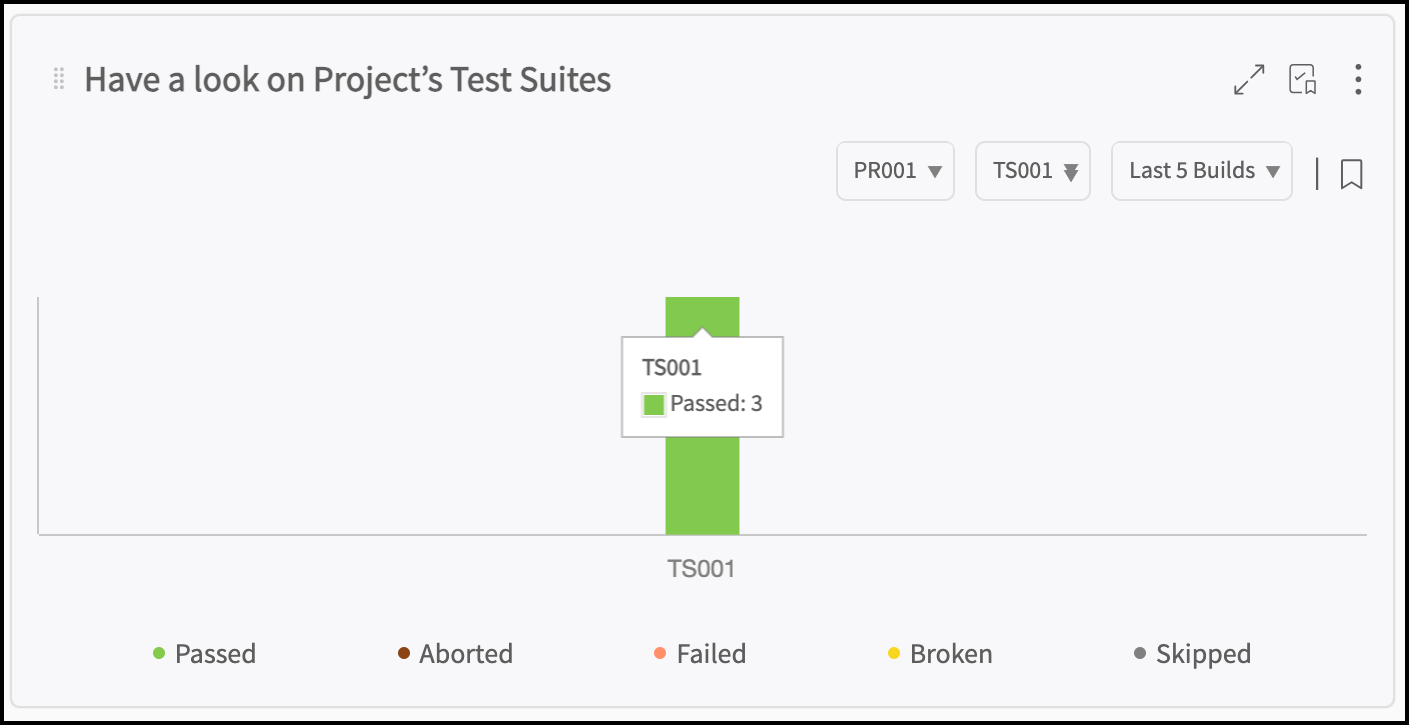Click the expand widget arrows icon
The height and width of the screenshot is (725, 1409).
[1249, 80]
